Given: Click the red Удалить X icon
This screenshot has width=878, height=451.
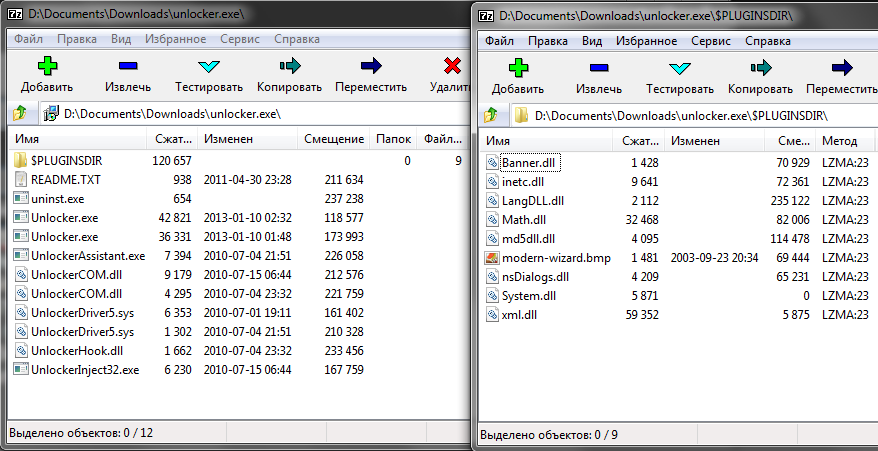Looking at the screenshot, I should [x=451, y=68].
